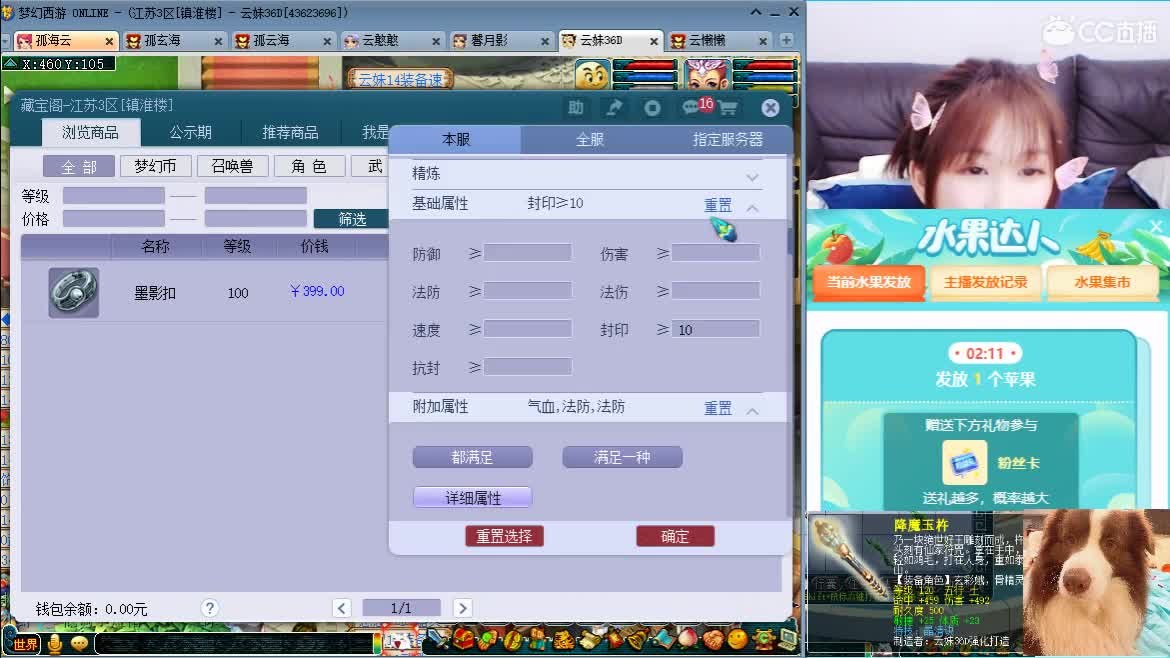Image resolution: width=1170 pixels, height=658 pixels.
Task: Choose the 梦幻币 category filter
Action: point(156,166)
